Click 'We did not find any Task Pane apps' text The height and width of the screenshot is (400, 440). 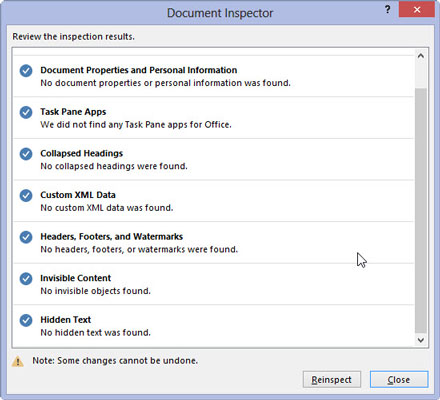pos(136,125)
